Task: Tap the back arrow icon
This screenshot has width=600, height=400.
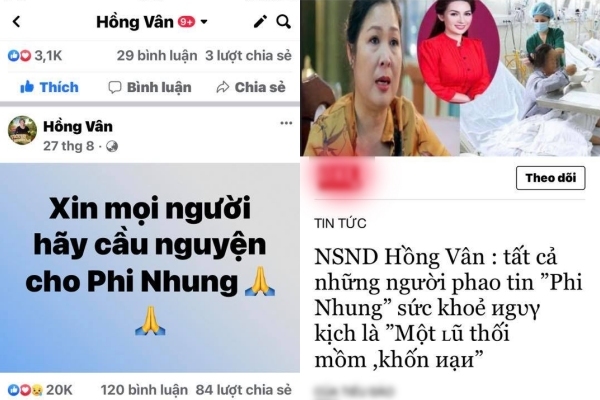Action: coord(16,22)
